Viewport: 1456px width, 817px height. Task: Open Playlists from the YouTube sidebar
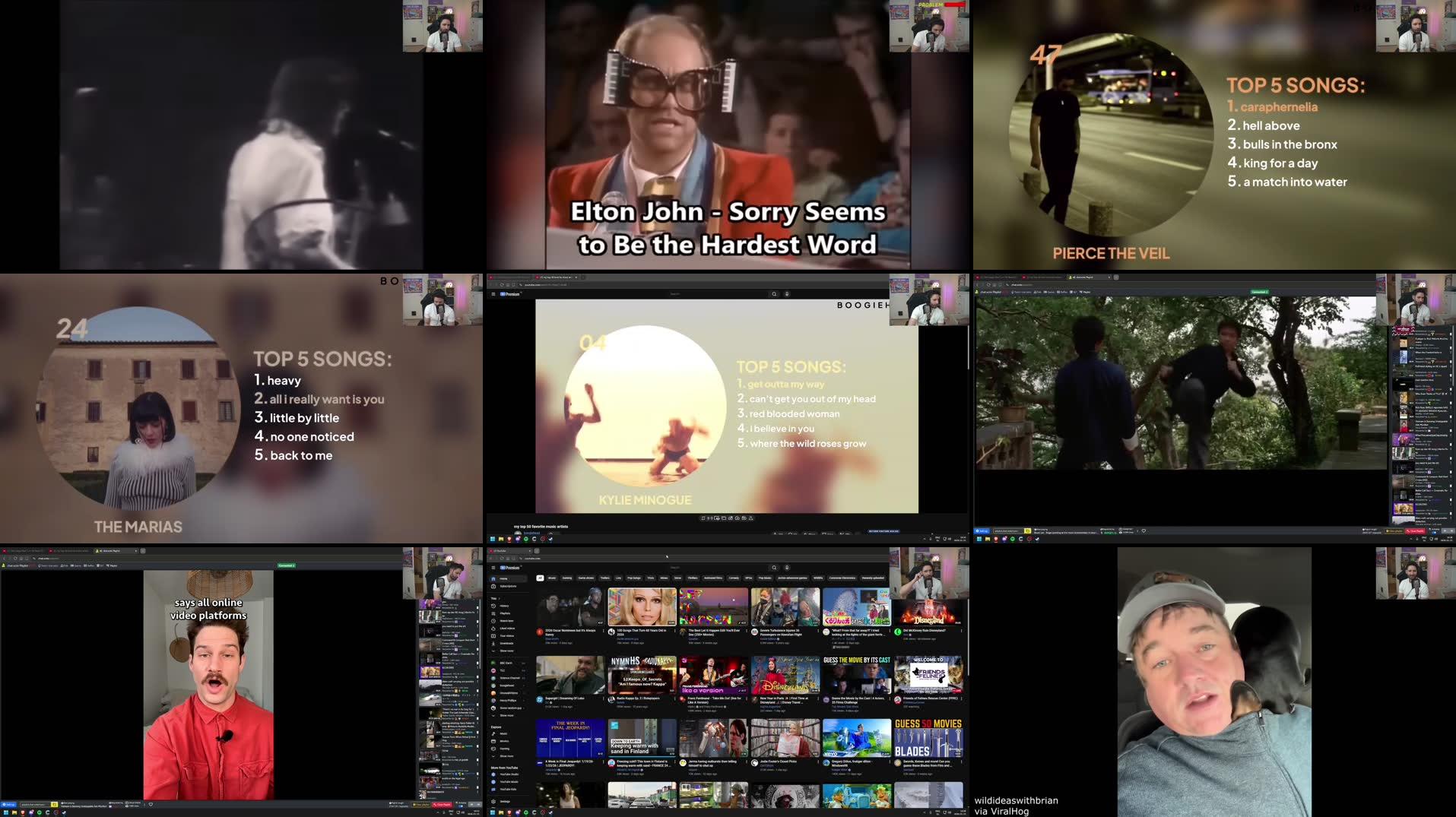[506, 613]
